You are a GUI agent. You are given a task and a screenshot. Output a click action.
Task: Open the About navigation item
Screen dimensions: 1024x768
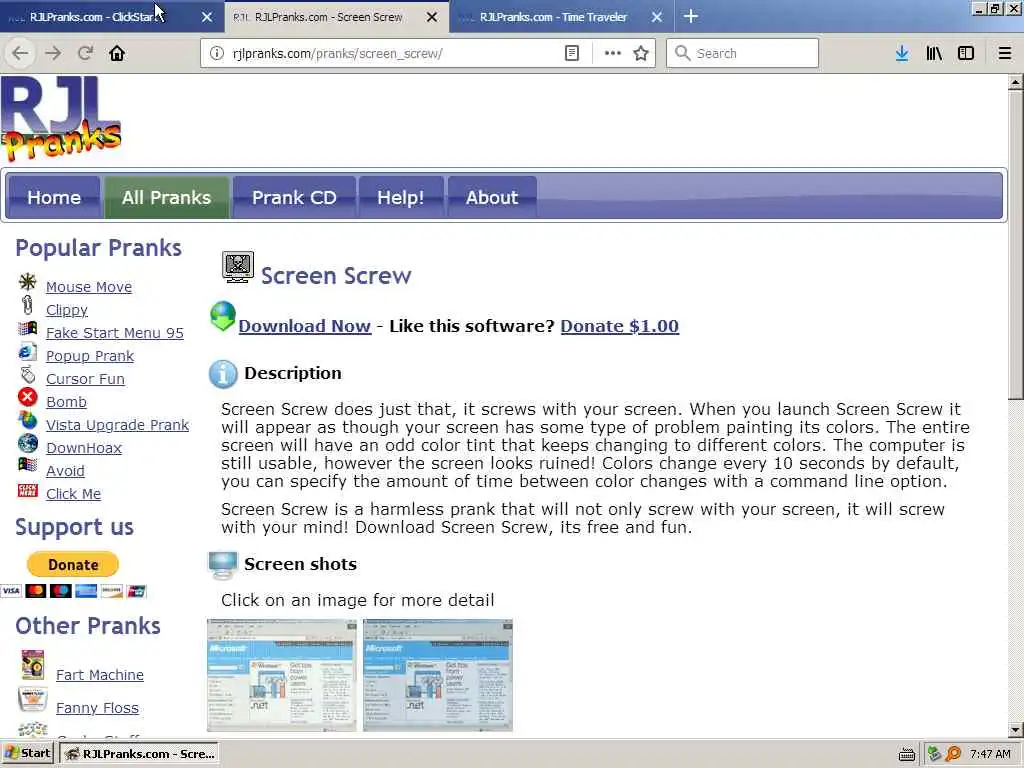492,197
